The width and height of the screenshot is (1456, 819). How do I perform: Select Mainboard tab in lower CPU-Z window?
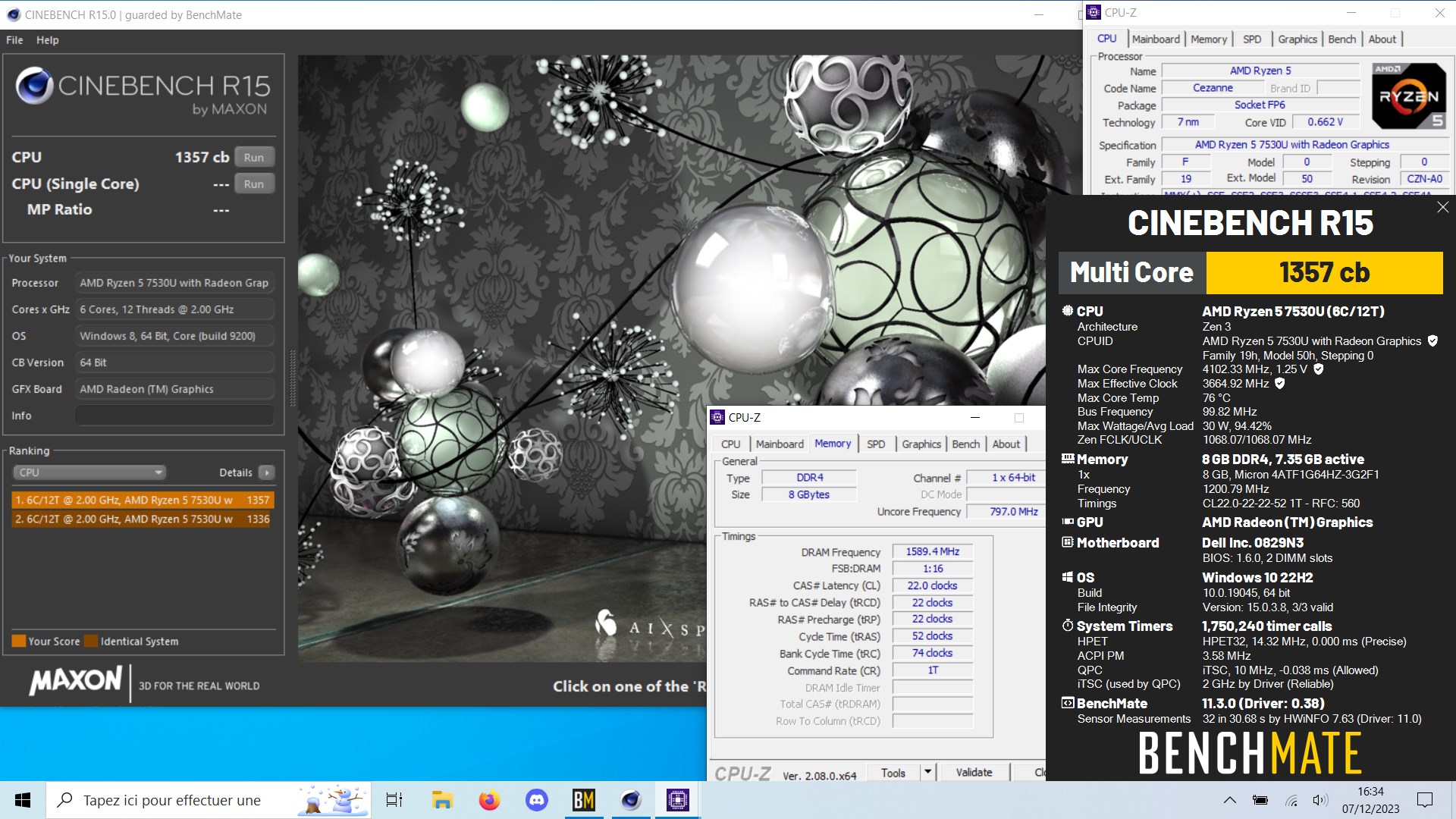780,444
